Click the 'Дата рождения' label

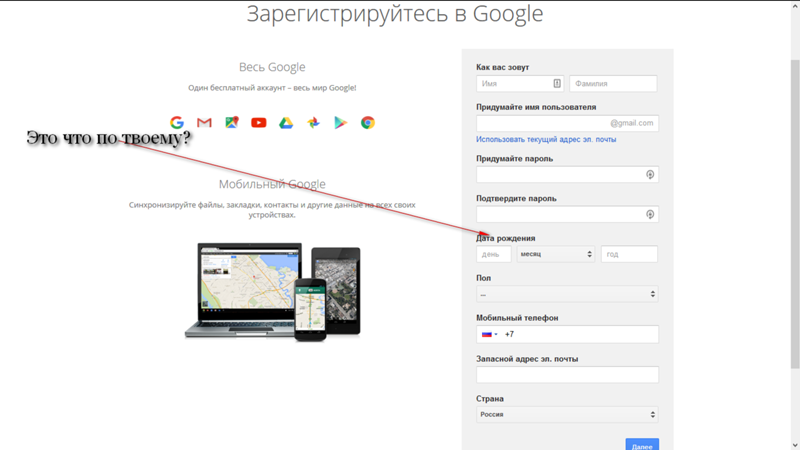click(x=506, y=238)
